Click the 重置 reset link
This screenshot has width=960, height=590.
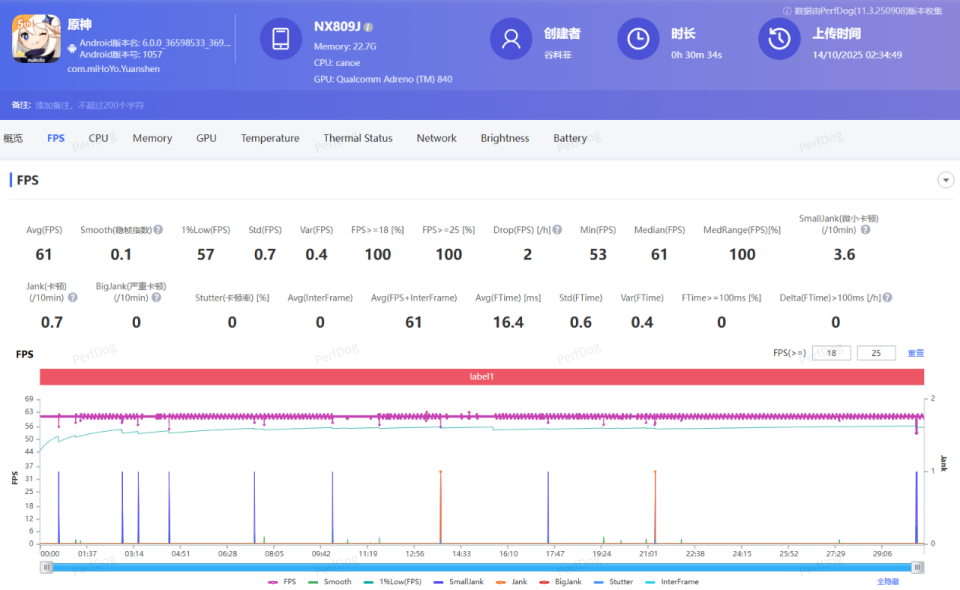(x=915, y=353)
